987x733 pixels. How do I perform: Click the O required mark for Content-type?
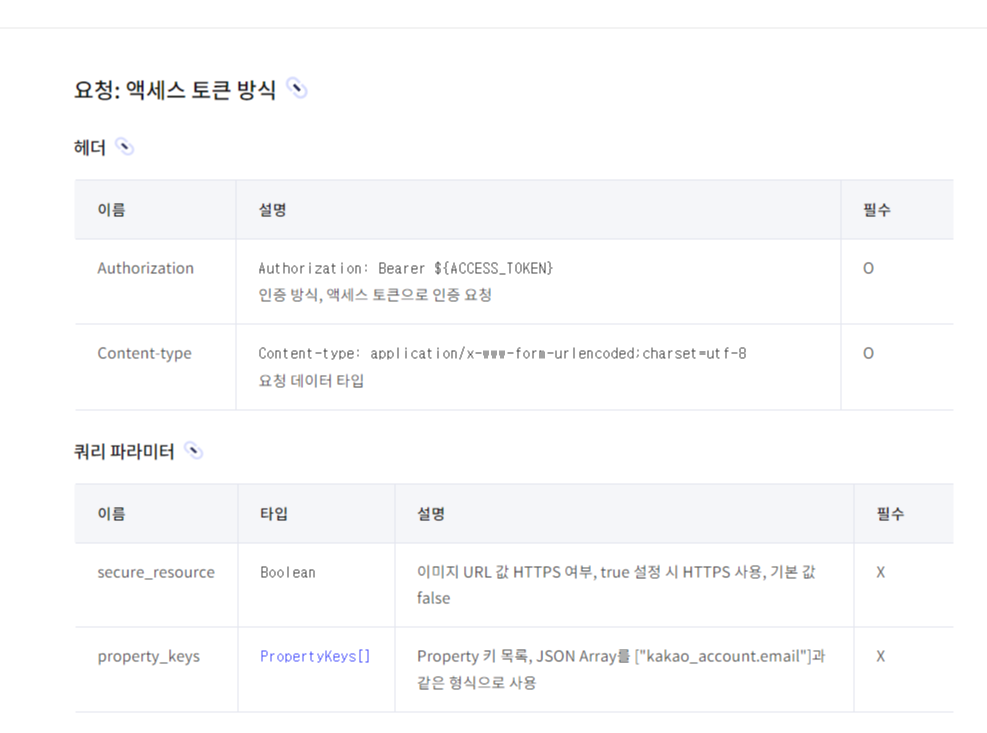click(868, 353)
